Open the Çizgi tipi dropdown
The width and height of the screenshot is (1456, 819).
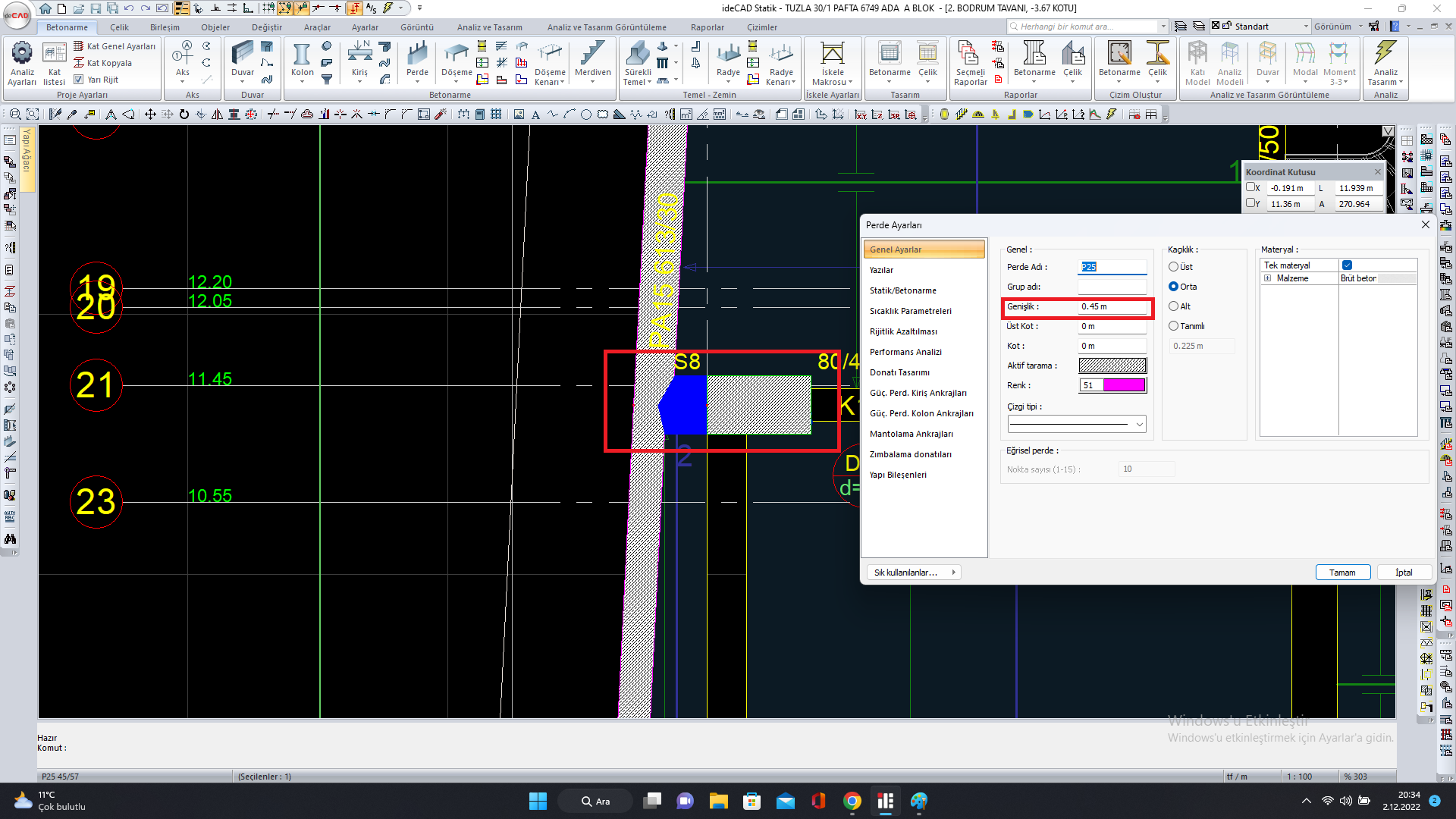1077,425
